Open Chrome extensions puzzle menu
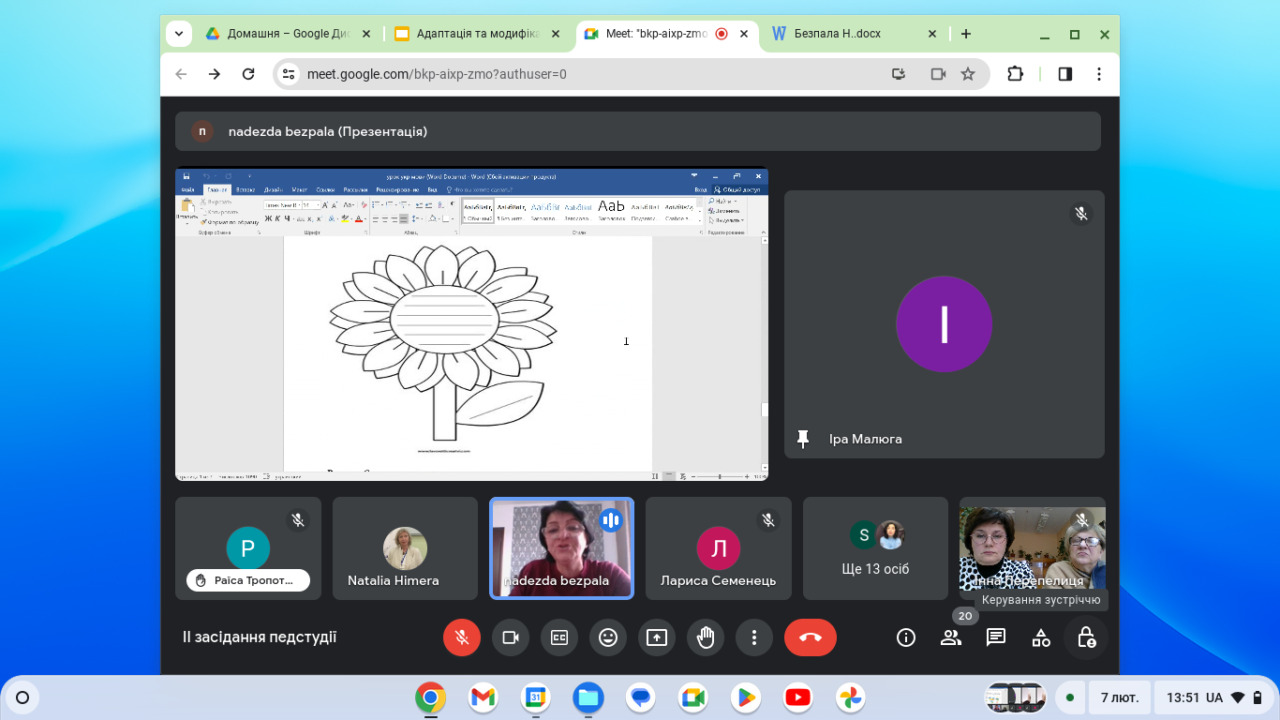Screen dimensions: 1280x720 [1015, 74]
